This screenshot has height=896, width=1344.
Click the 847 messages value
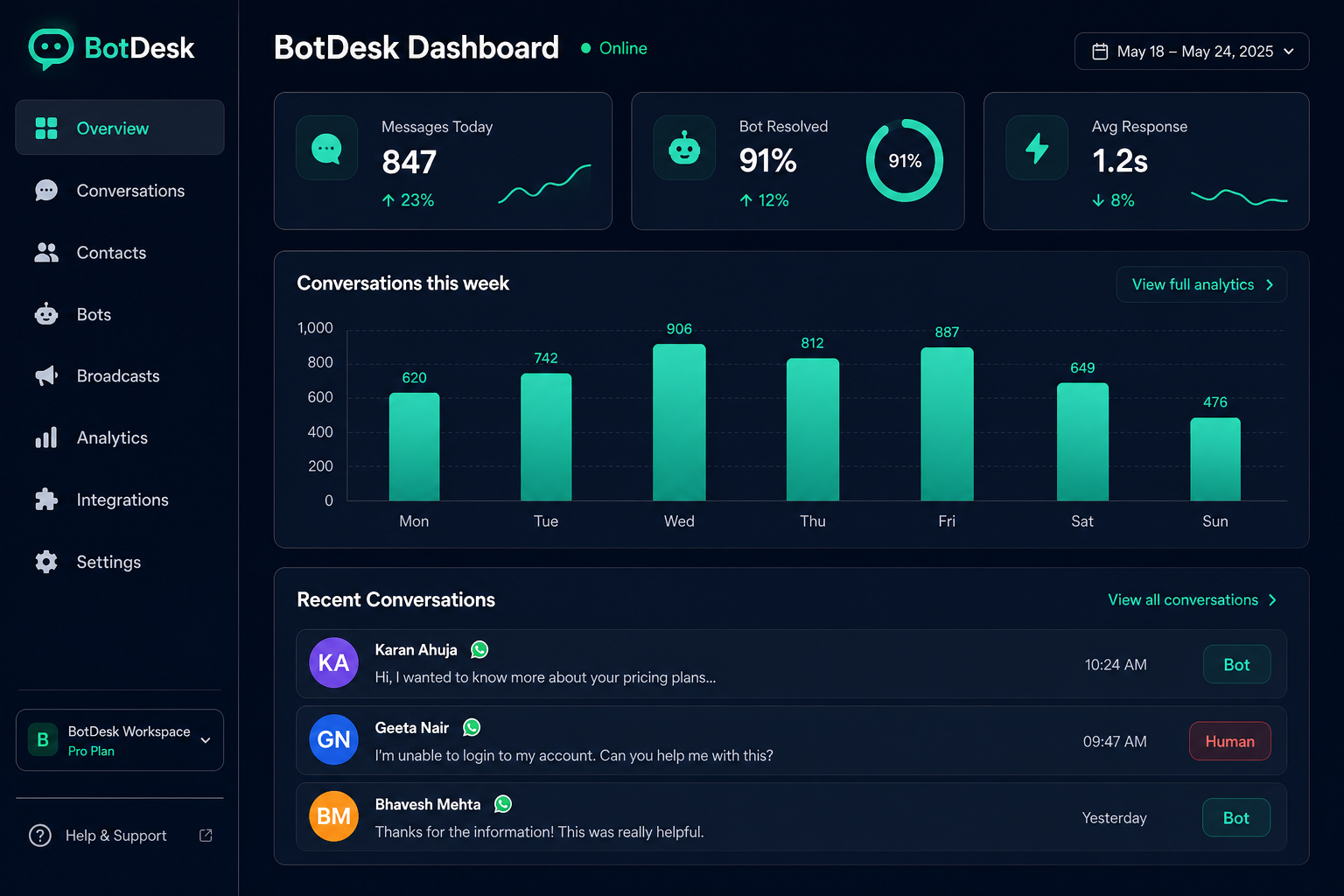tap(409, 163)
